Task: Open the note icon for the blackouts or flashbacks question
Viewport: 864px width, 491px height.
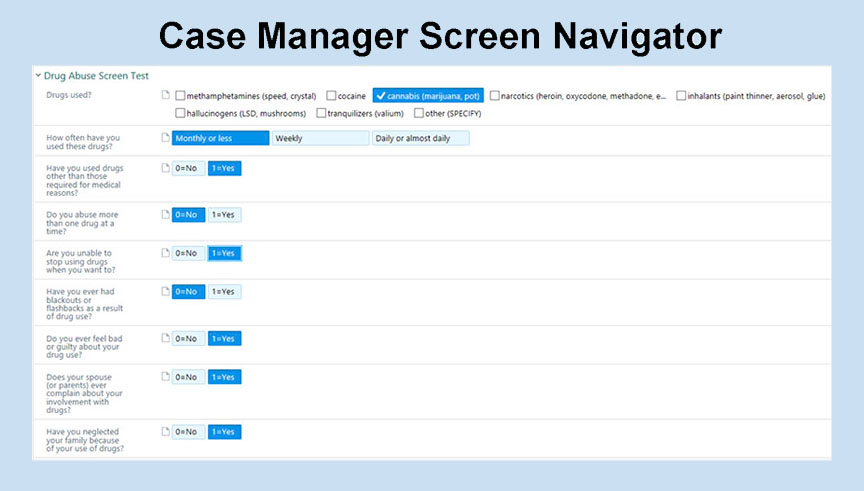Action: point(166,291)
